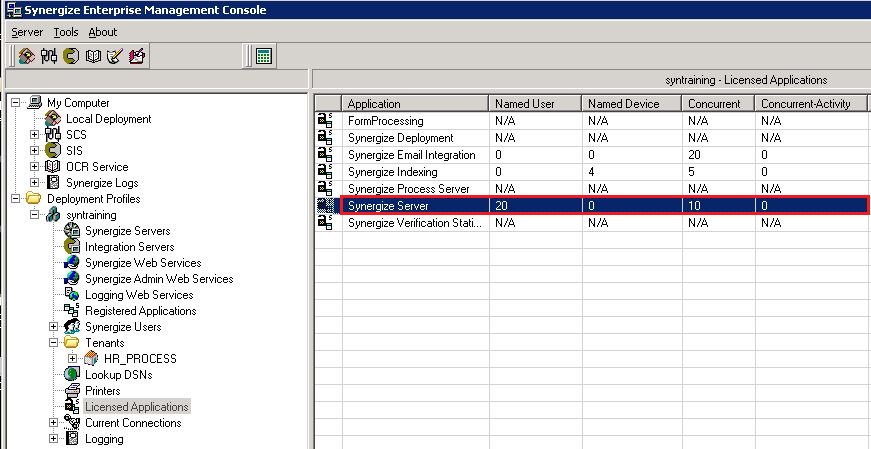The image size is (871, 449).
Task: Expand the SCS tree node
Action: [x=34, y=134]
